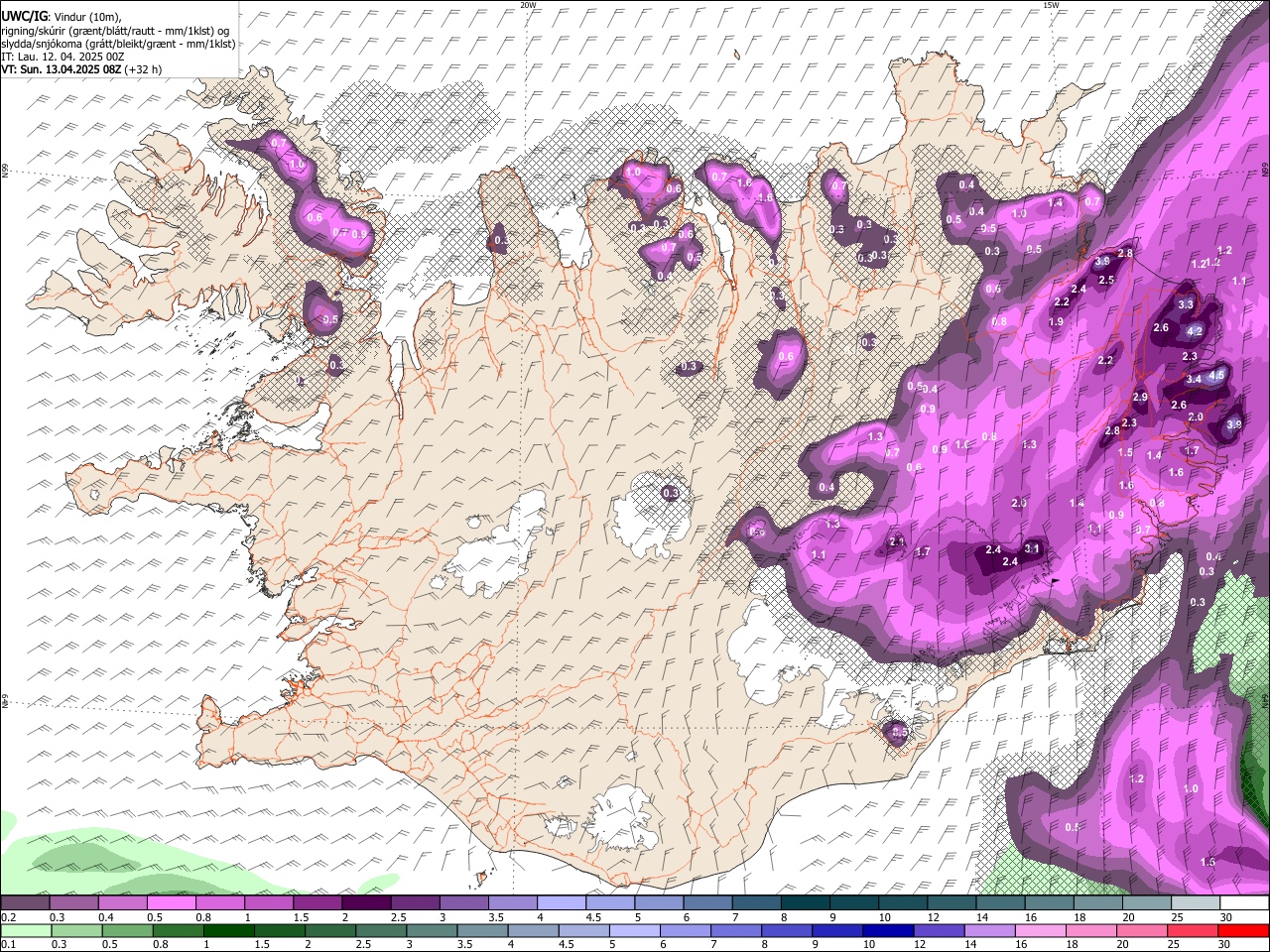This screenshot has height=952, width=1270.
Task: Click the '3.4' snowfall value on map
Action: pyautogui.click(x=1194, y=379)
